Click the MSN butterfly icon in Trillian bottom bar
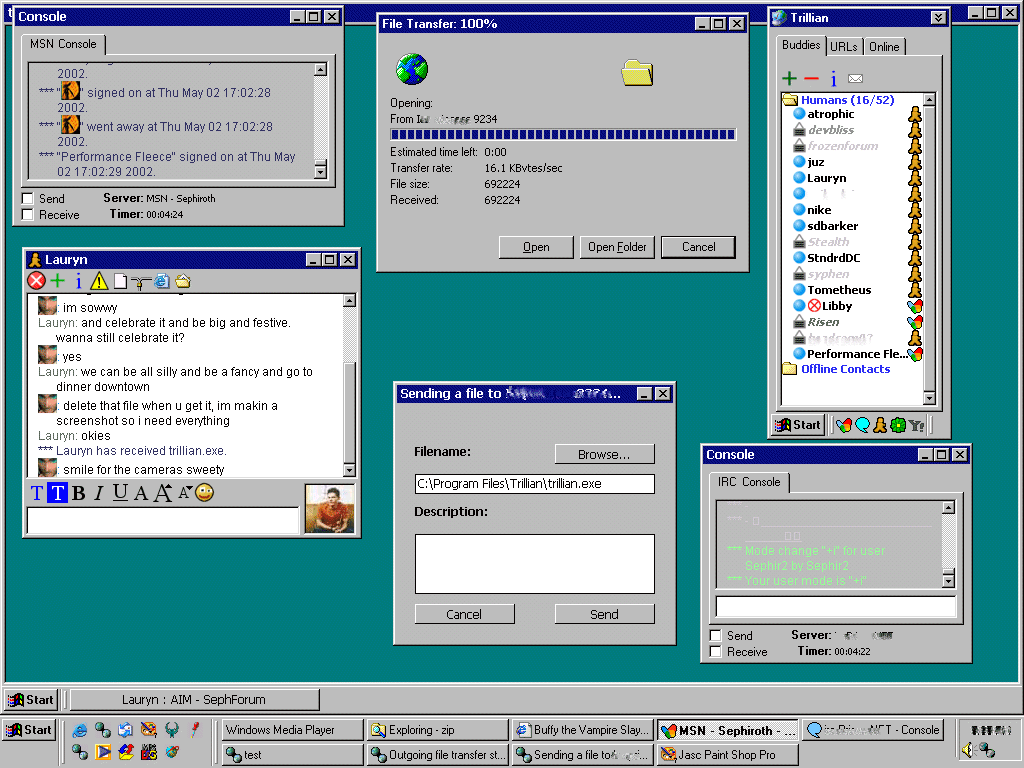The width and height of the screenshot is (1024, 768). (844, 425)
